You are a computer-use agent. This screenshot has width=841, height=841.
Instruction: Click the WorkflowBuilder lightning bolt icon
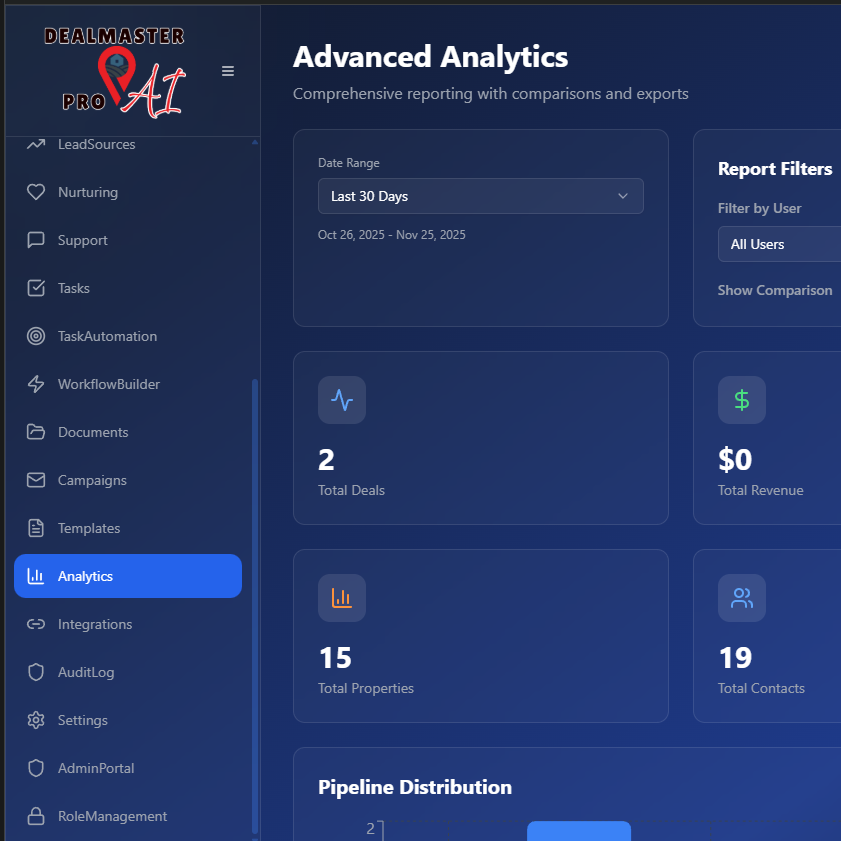pos(36,384)
